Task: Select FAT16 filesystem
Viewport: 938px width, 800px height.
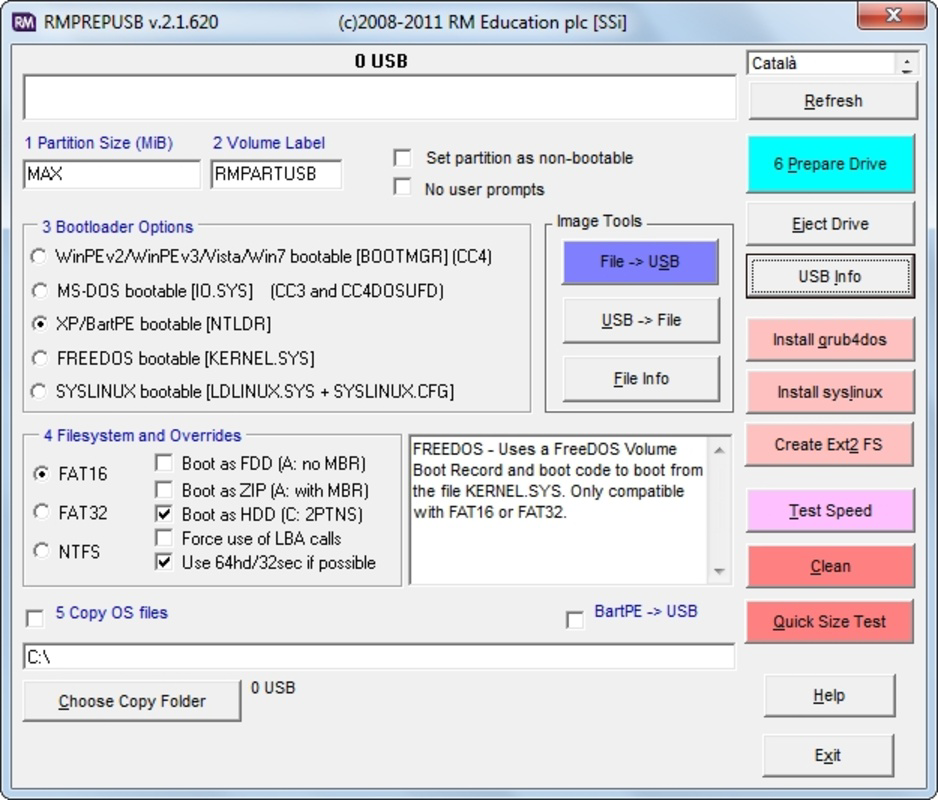Action: coord(41,473)
